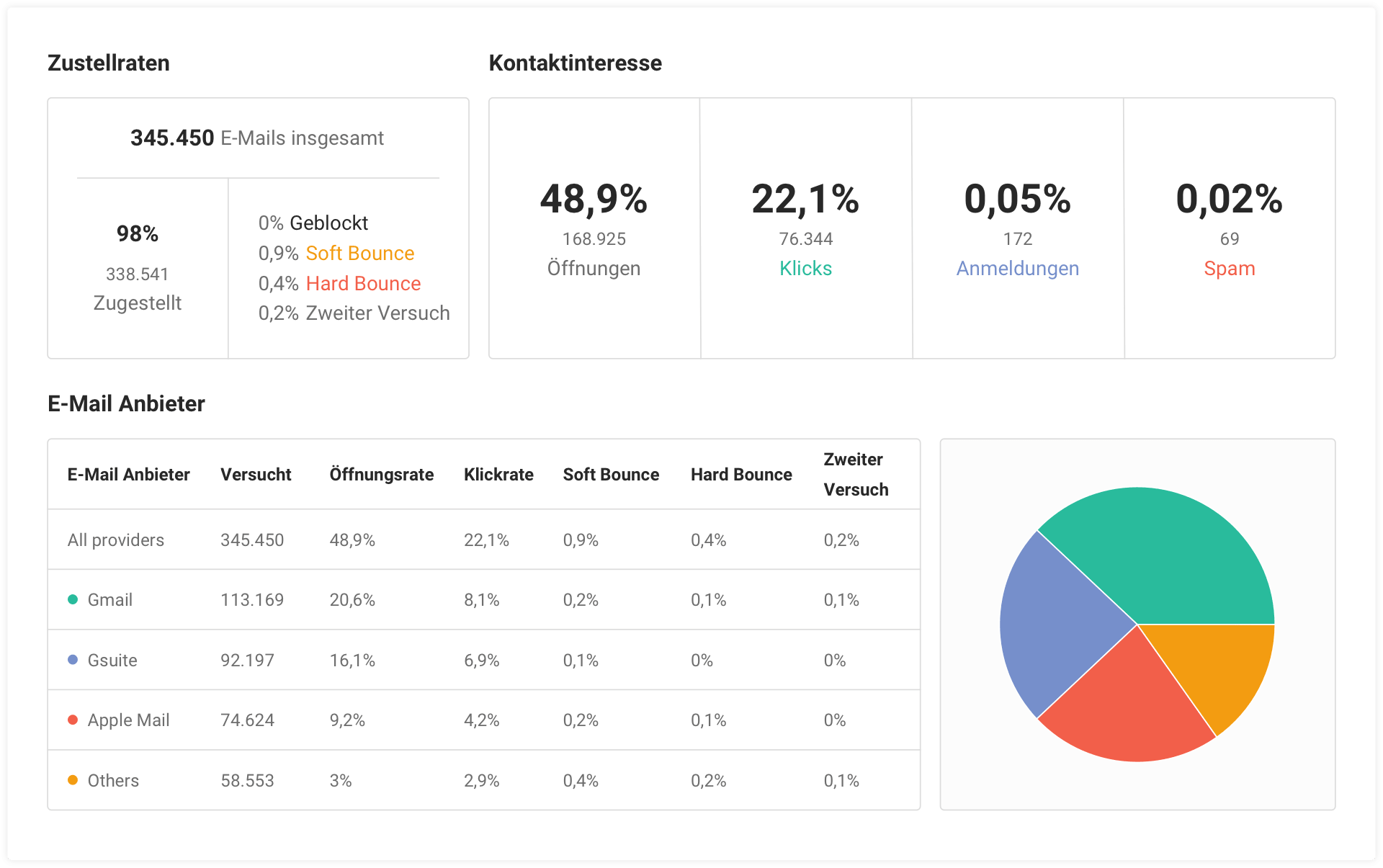Screen dimensions: 1383x868
Task: Click the 345.450 value in All providers row
Action: point(252,540)
